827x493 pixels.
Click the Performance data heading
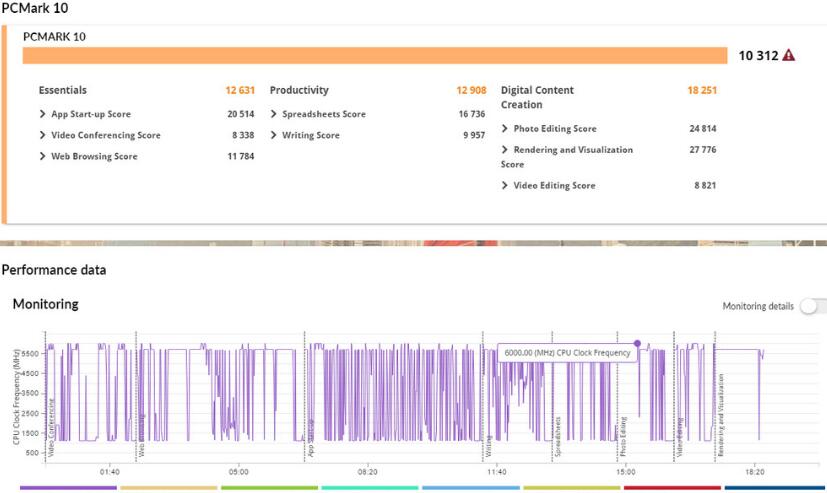click(54, 270)
